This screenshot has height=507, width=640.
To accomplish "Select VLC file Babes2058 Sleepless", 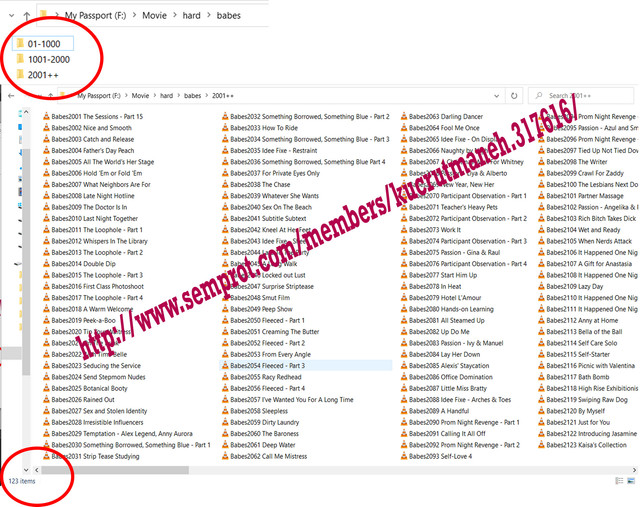I will click(255, 411).
